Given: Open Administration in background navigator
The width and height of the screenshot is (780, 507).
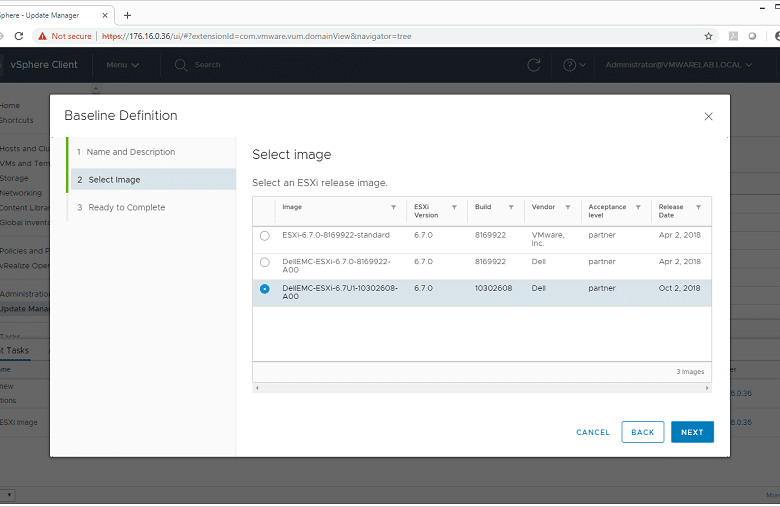Looking at the screenshot, I should [x=24, y=294].
